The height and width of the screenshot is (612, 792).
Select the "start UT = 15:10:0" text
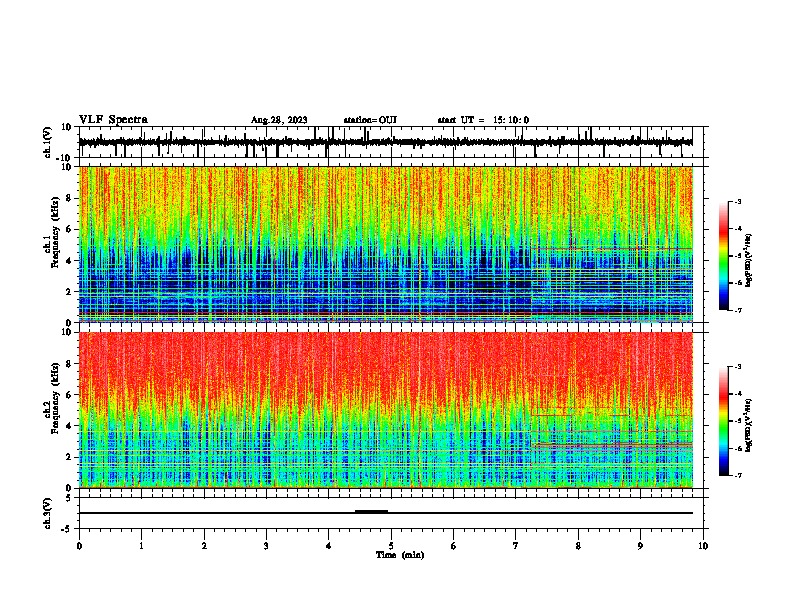483,120
